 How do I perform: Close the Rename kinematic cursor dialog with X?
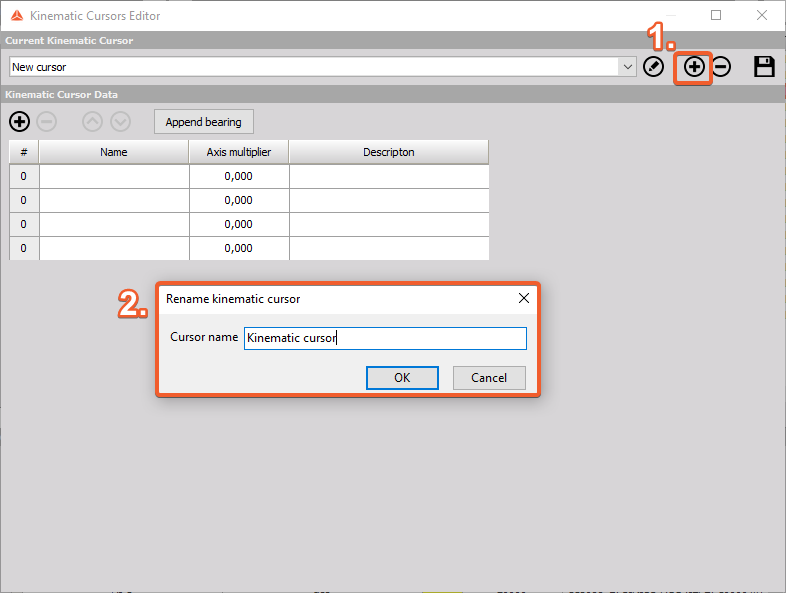tap(524, 298)
